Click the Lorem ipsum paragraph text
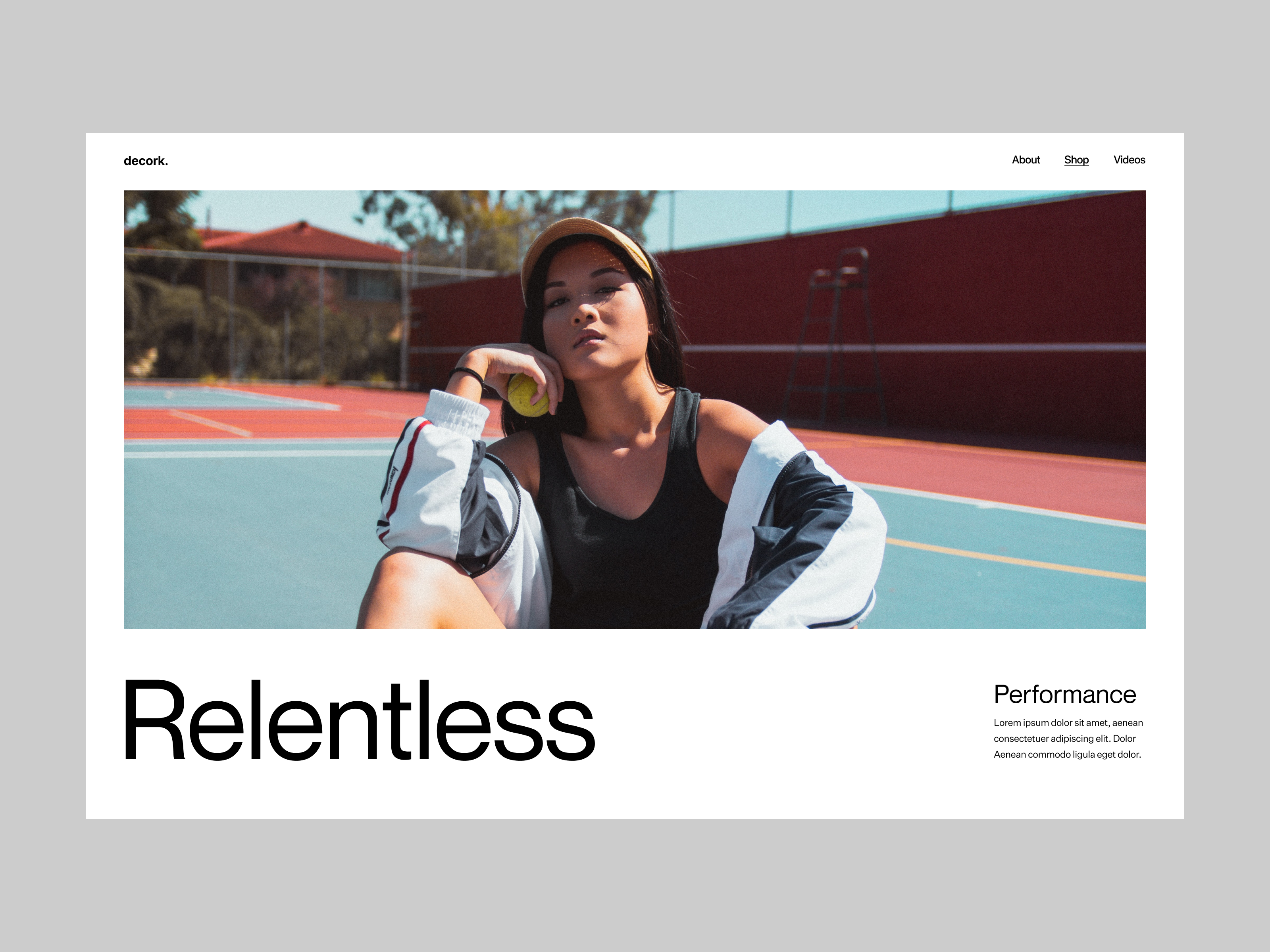The image size is (1270, 952). pos(1068,739)
